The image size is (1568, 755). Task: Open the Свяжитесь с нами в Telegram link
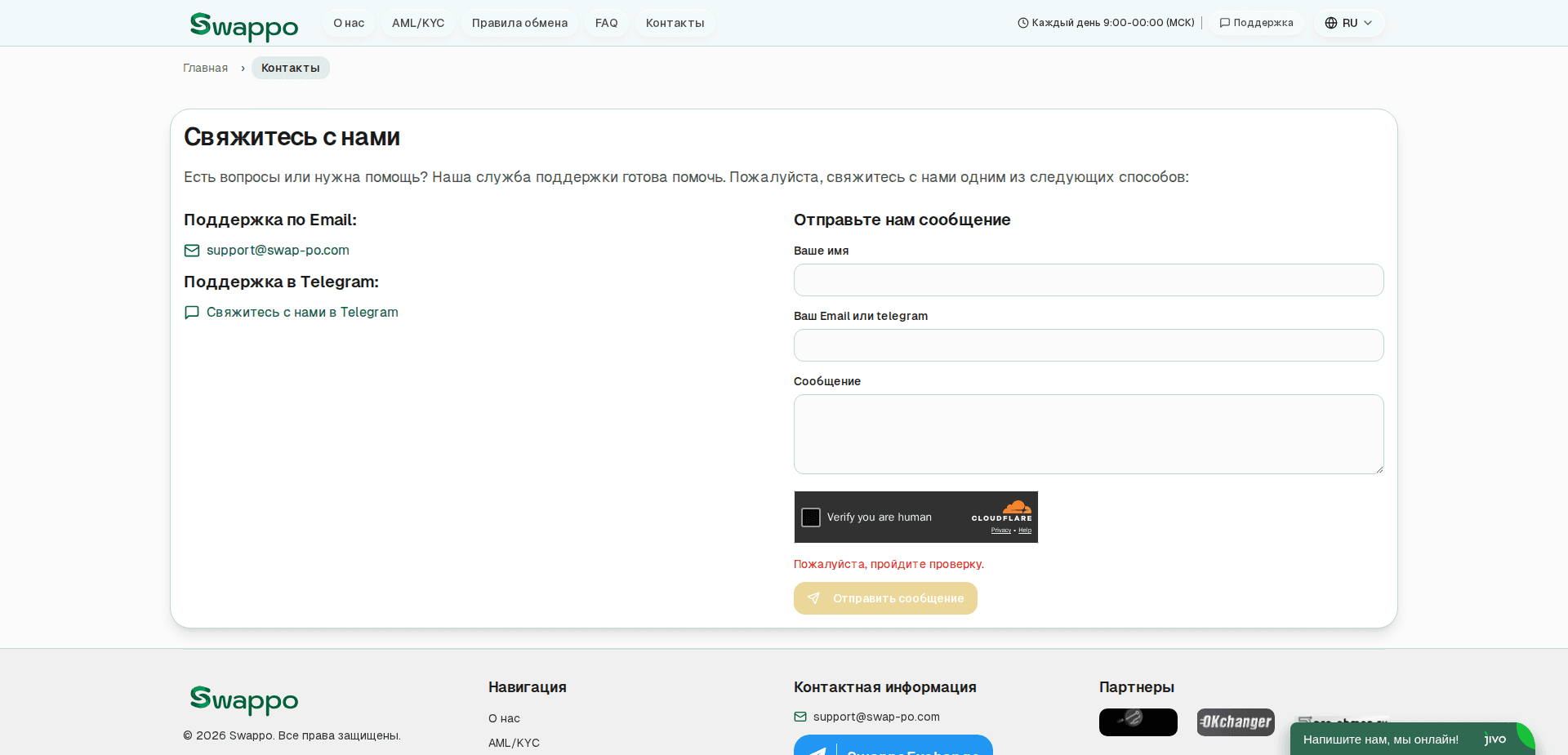[303, 313]
